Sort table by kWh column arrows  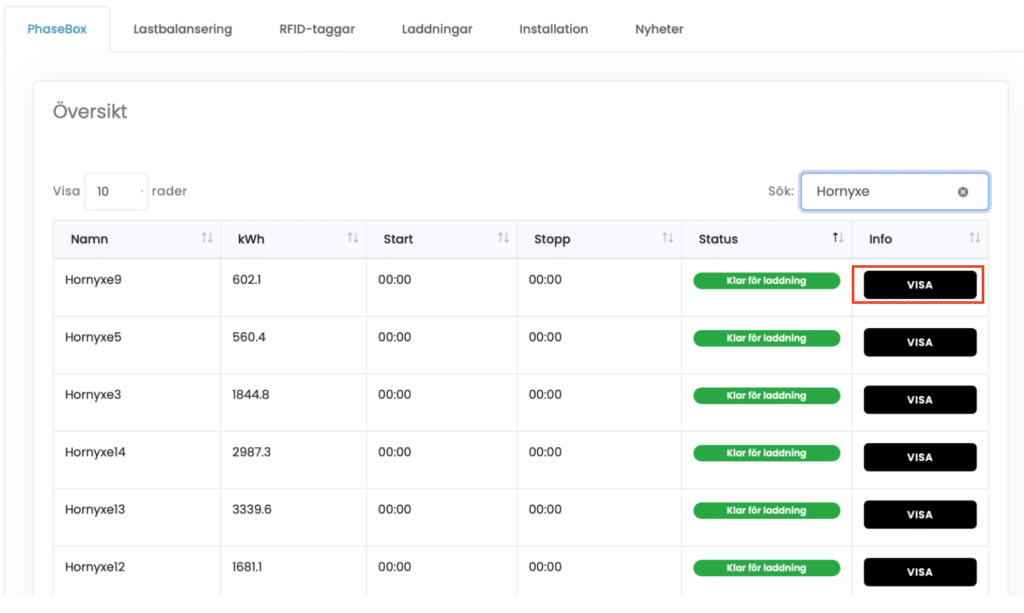(x=353, y=238)
